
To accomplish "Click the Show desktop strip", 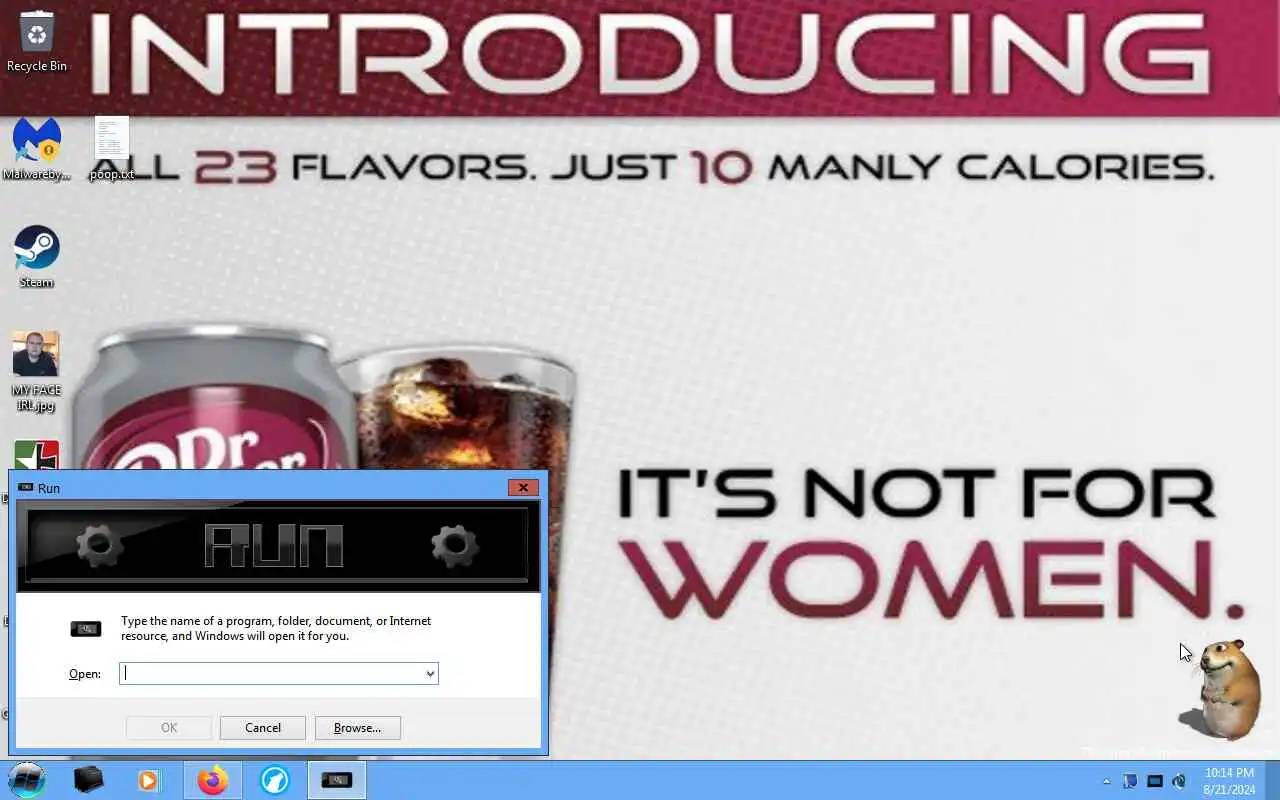I will coord(1272,780).
